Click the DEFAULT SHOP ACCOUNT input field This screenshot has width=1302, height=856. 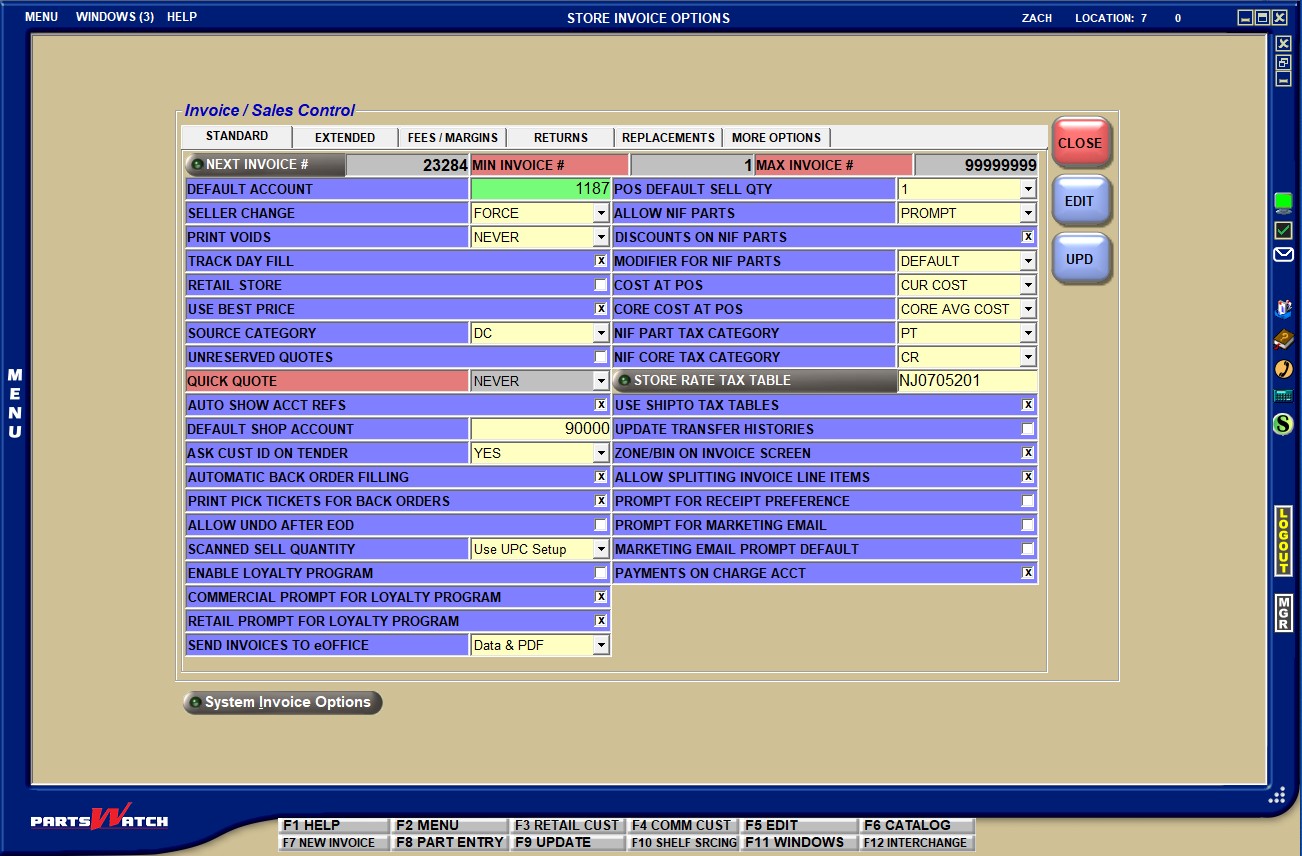click(x=540, y=429)
